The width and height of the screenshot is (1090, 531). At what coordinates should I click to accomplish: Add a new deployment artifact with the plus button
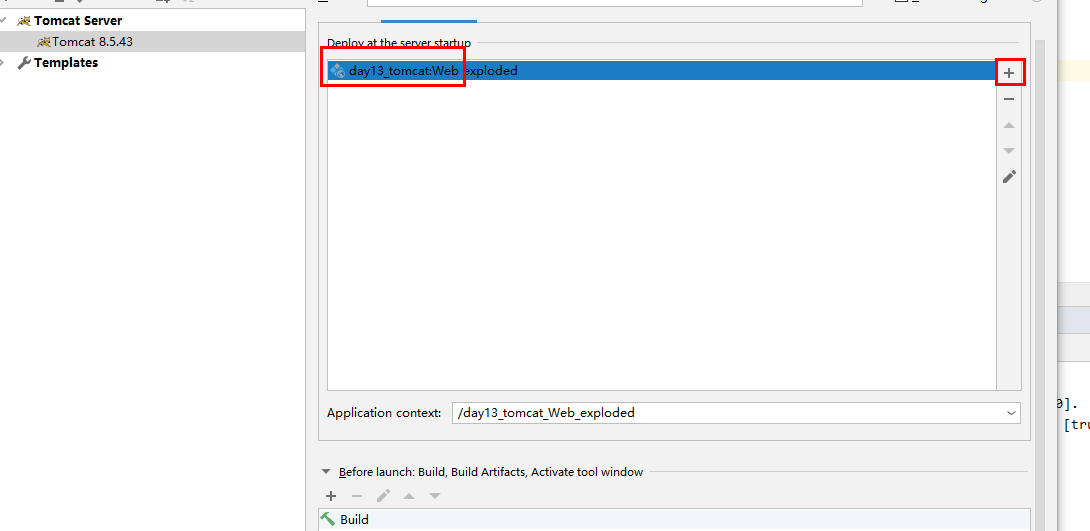(1009, 72)
